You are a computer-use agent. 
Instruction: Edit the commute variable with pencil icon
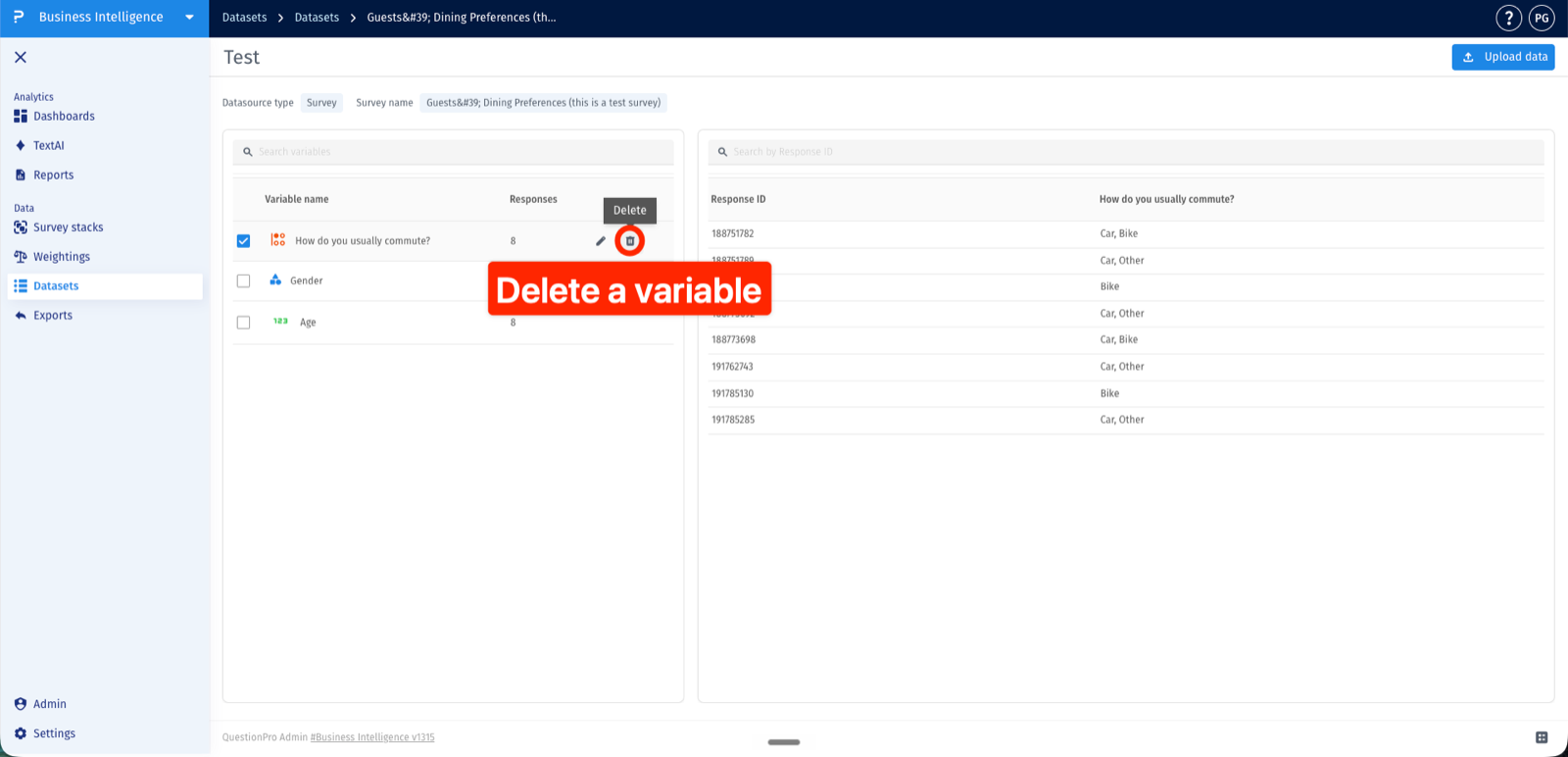(x=601, y=241)
